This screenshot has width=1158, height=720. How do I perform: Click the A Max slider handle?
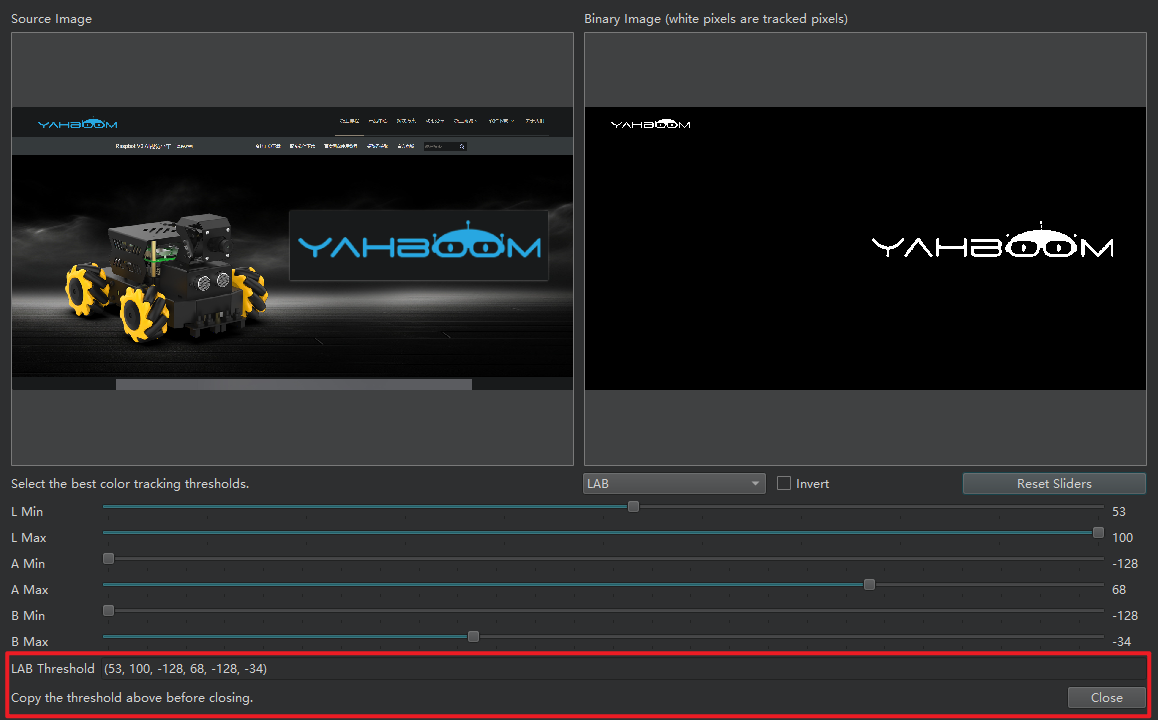(869, 585)
